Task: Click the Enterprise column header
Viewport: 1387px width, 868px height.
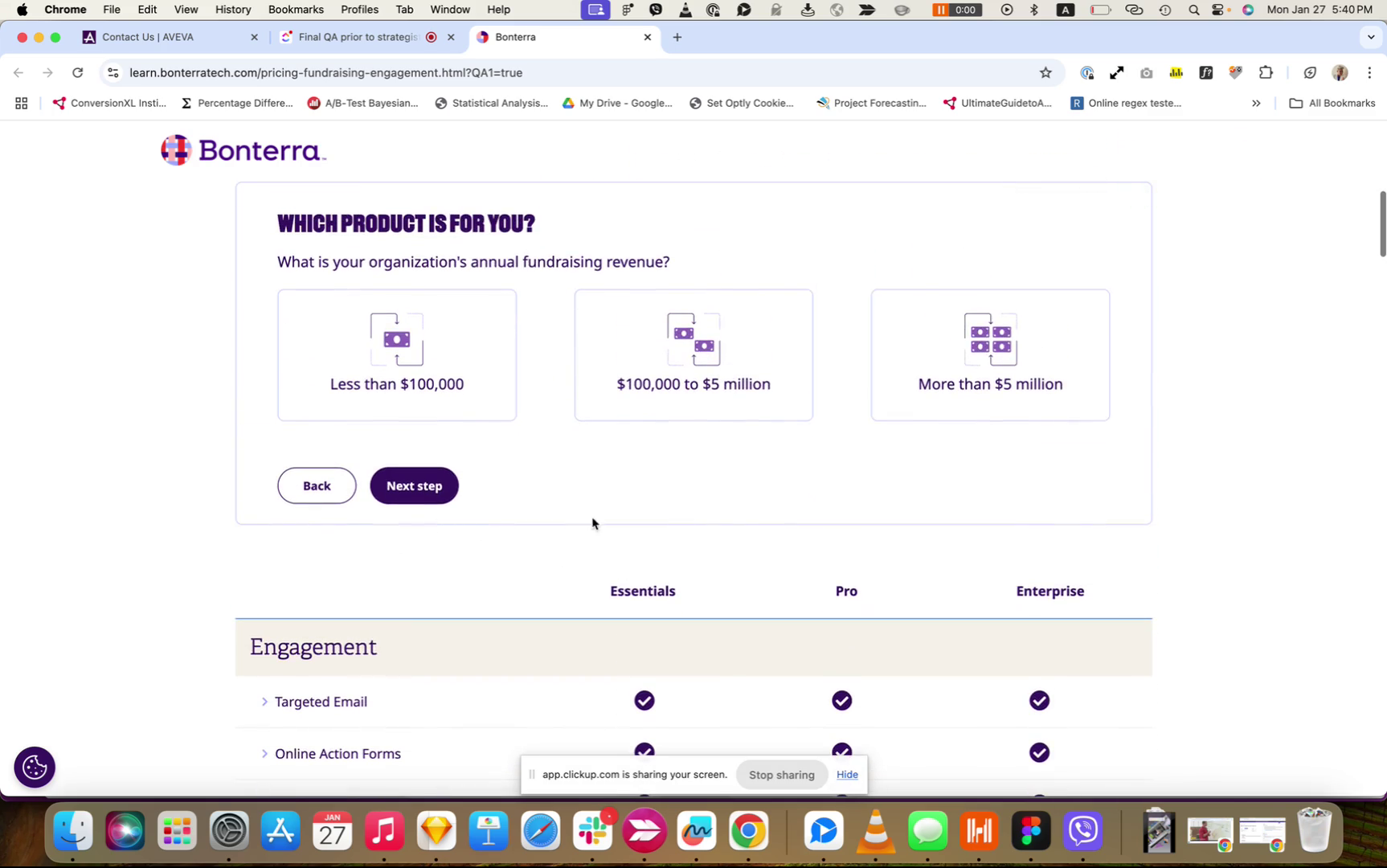Action: (1050, 592)
